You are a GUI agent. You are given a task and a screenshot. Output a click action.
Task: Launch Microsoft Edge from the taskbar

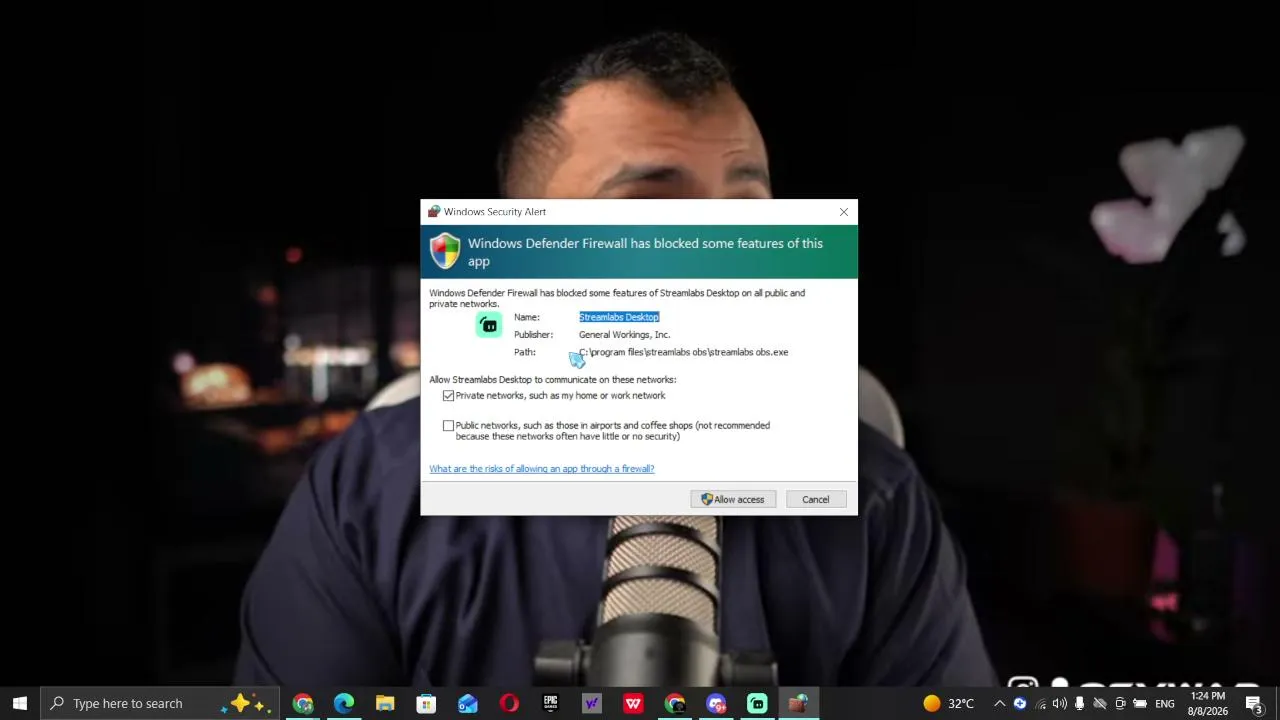tap(344, 704)
